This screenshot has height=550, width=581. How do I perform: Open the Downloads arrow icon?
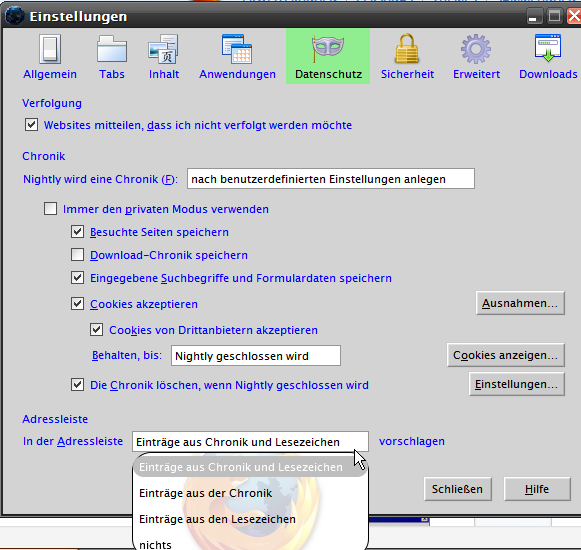point(548,48)
